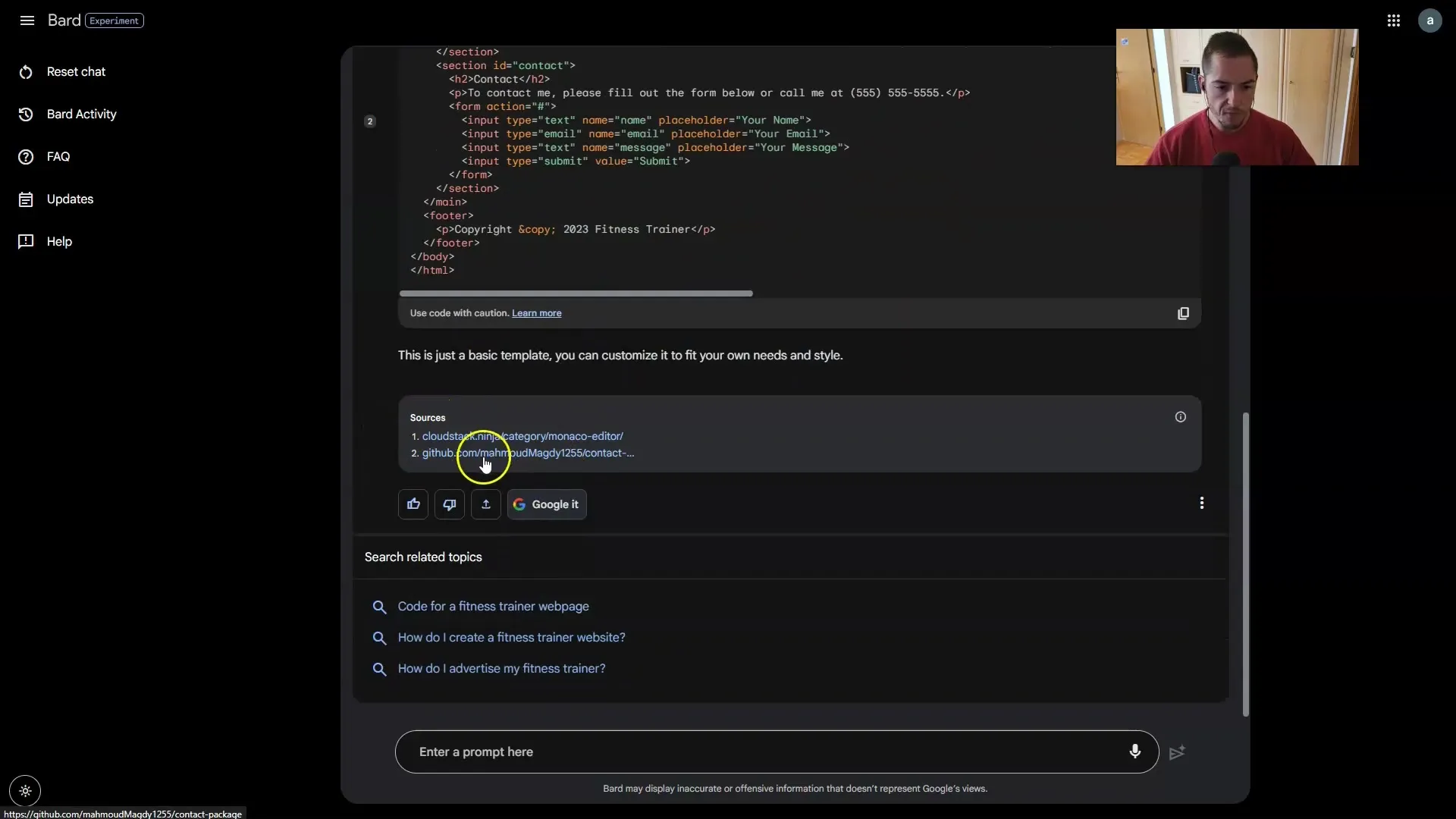This screenshot has width=1456, height=819.
Task: Toggle dark mode settings icon
Action: (25, 791)
